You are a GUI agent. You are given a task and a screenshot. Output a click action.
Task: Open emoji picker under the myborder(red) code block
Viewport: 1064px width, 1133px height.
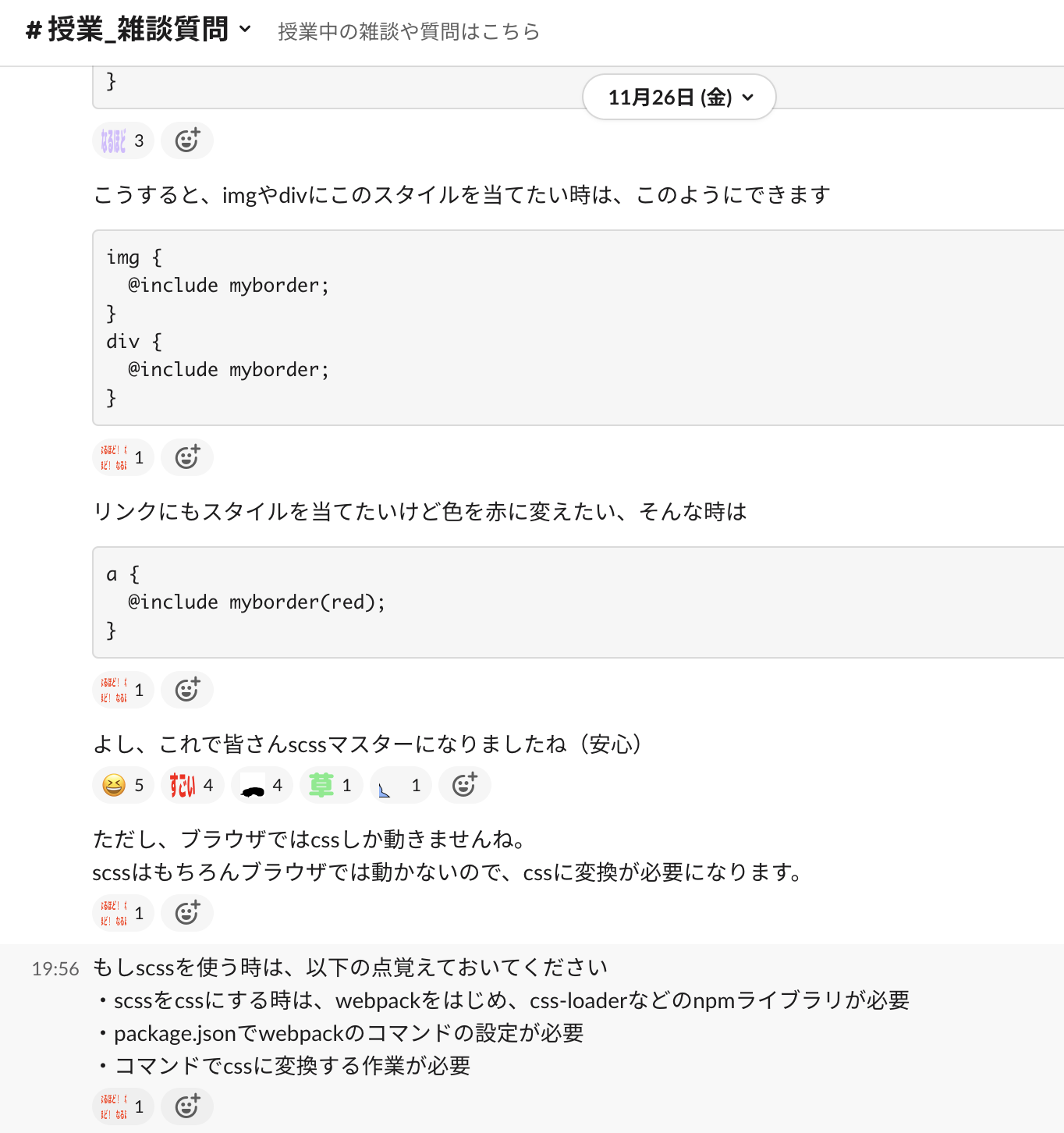(x=187, y=690)
